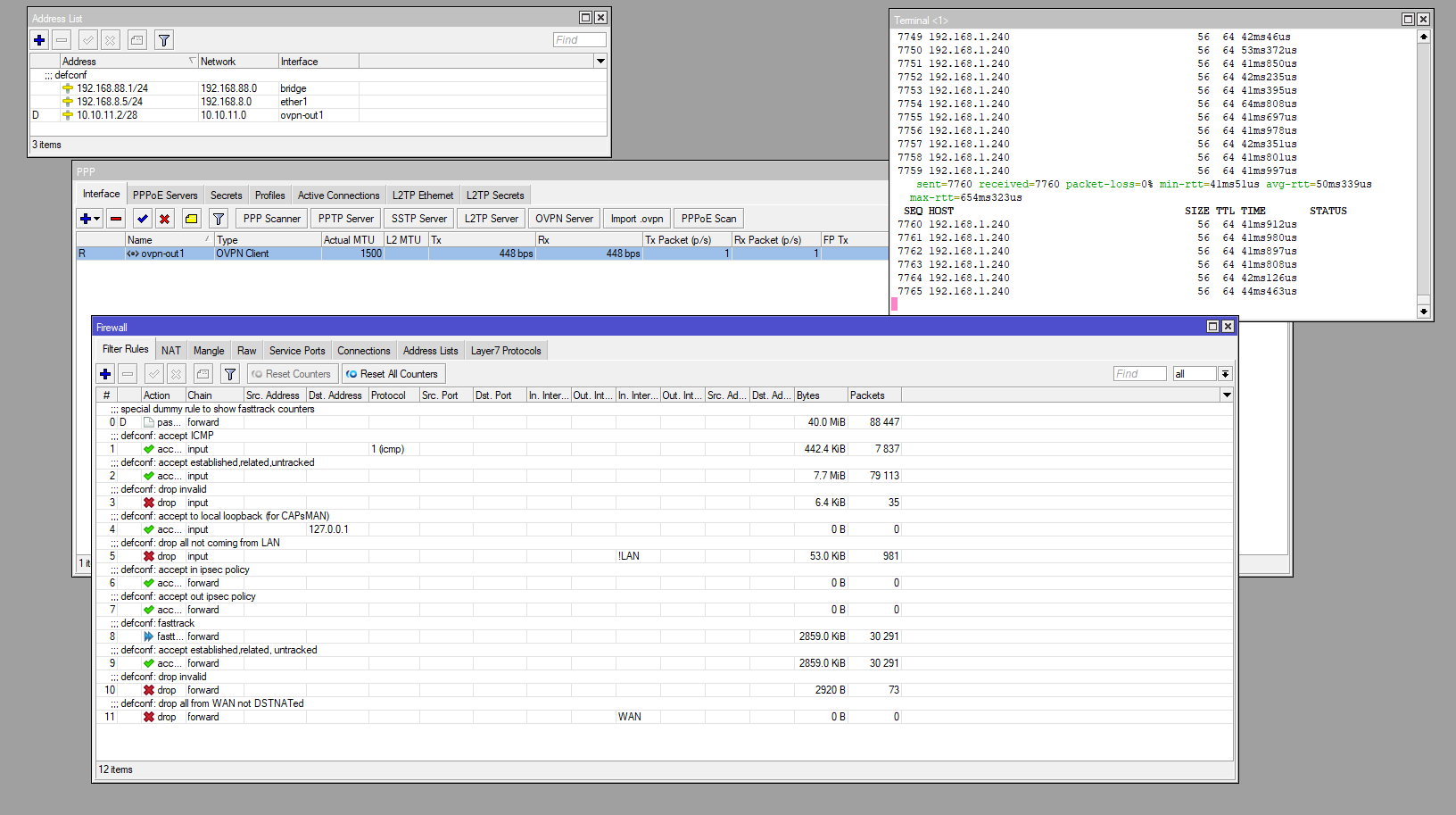
Task: Click the Reset Counters button in Firewall
Action: point(291,374)
